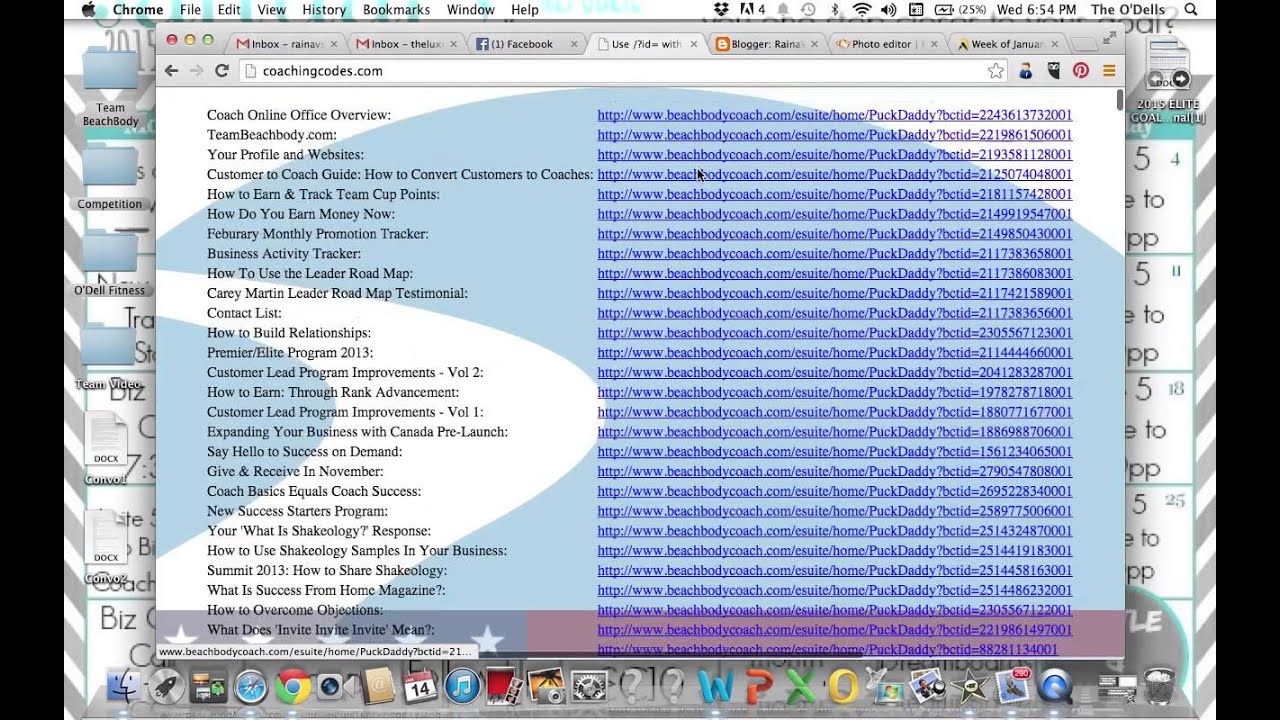This screenshot has height=720, width=1280.
Task: Select the 'Premier/Elite Program 2013:' text
Action: click(x=290, y=353)
